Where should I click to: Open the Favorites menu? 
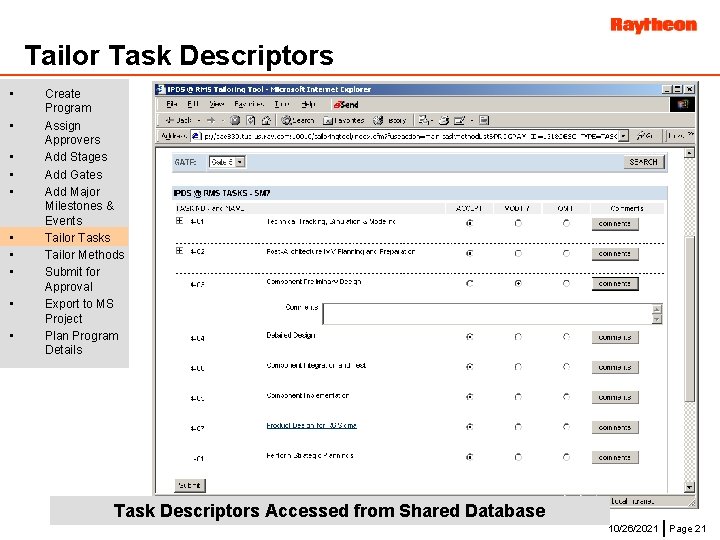pos(249,104)
